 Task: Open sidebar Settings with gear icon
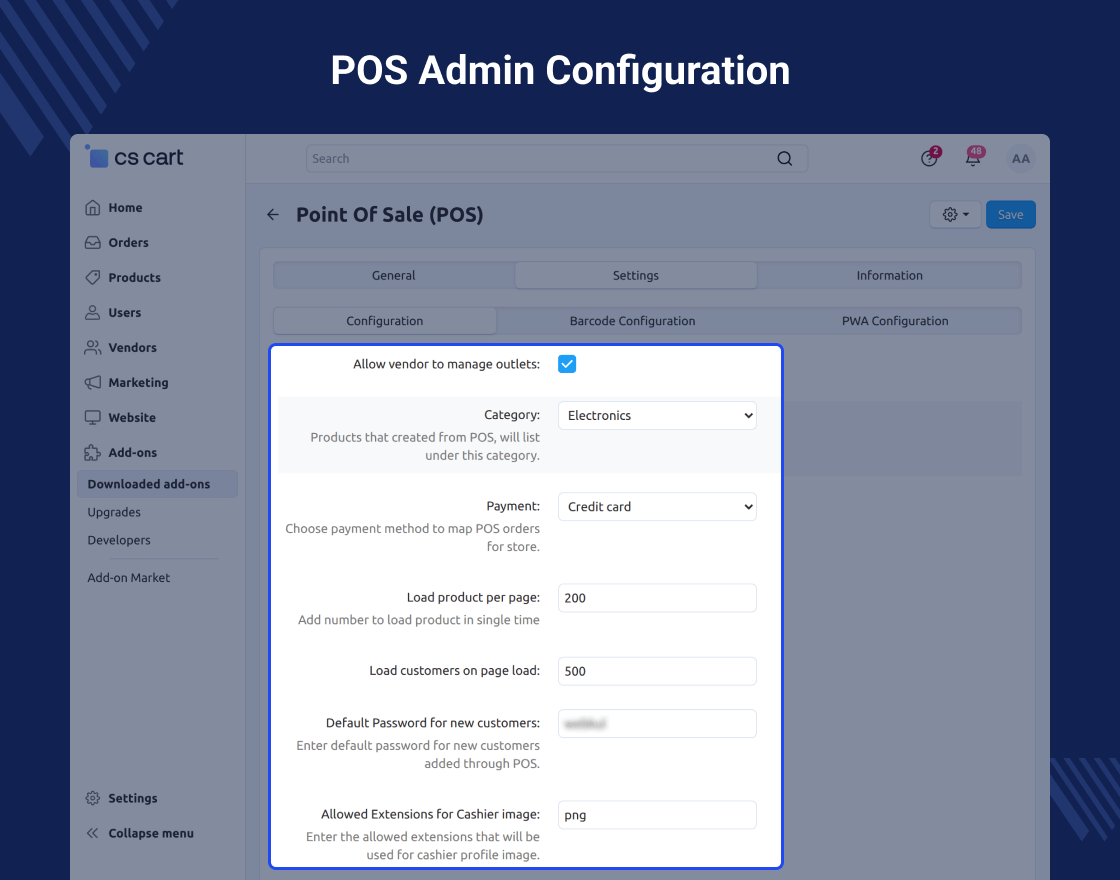click(x=132, y=798)
